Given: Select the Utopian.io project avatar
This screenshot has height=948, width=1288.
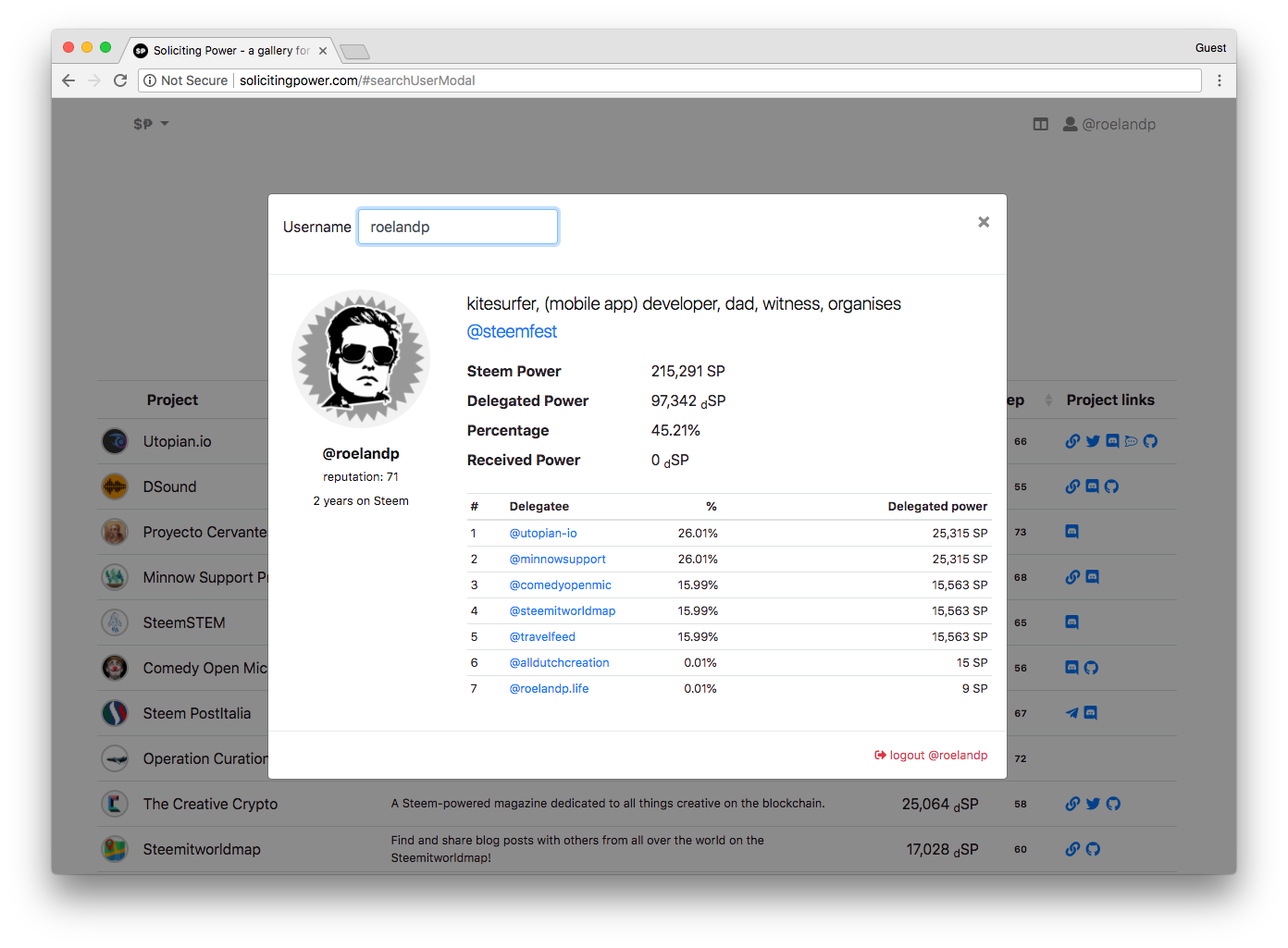Looking at the screenshot, I should (x=115, y=441).
